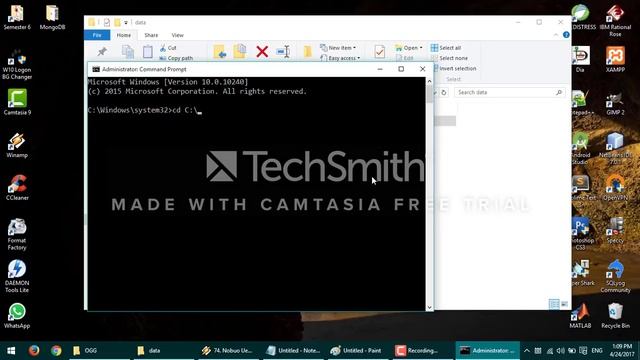The width and height of the screenshot is (640, 360).
Task: Open the File tab in Explorer
Action: tap(97, 35)
